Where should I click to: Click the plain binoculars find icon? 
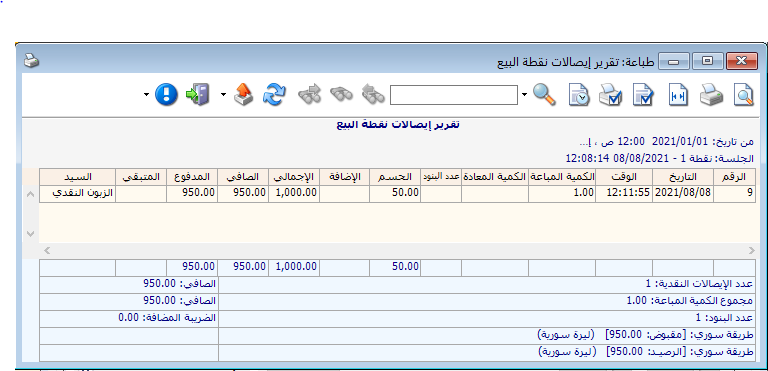(x=341, y=94)
